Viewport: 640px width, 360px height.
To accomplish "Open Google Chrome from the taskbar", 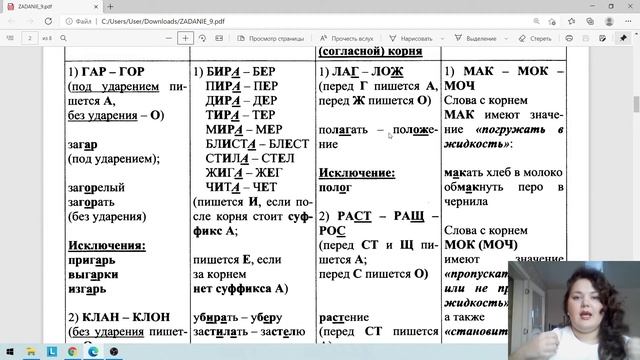I will coord(72,351).
